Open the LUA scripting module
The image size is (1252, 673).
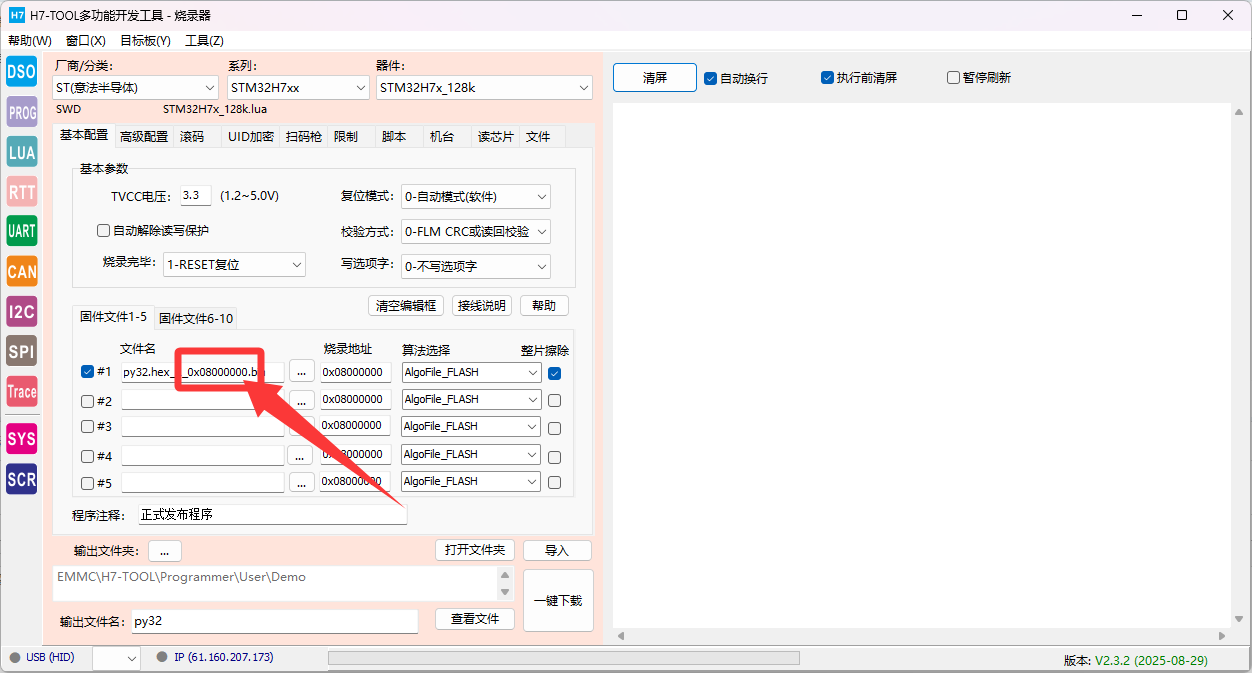(x=21, y=152)
